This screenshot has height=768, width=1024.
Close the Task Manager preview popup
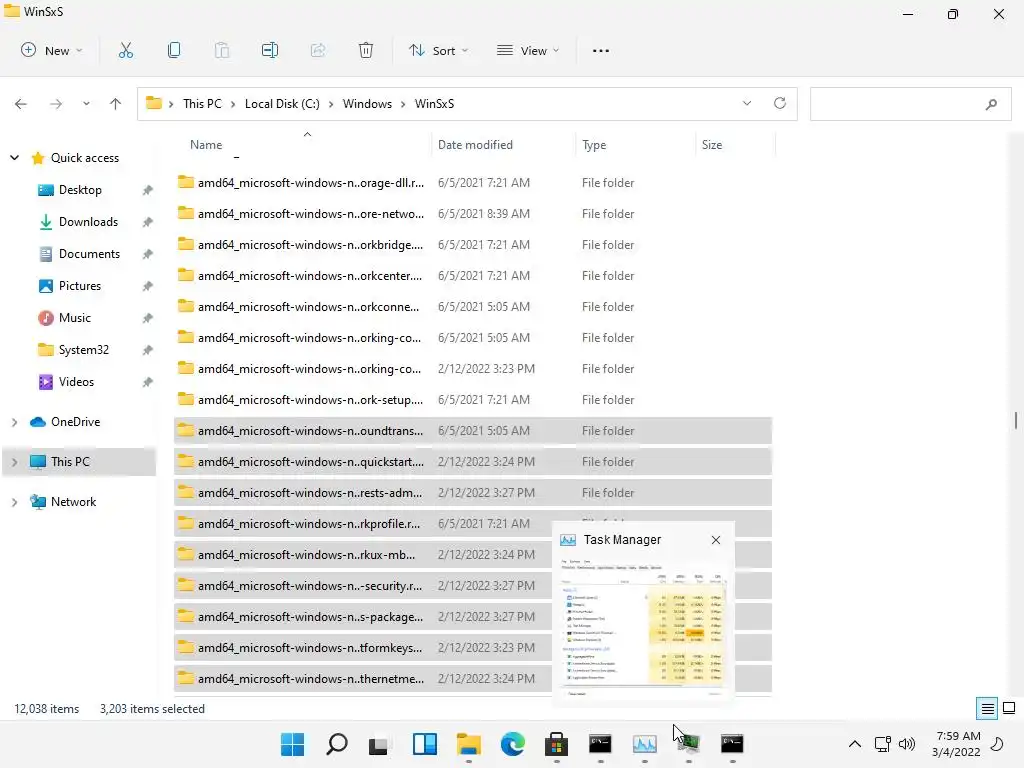716,539
